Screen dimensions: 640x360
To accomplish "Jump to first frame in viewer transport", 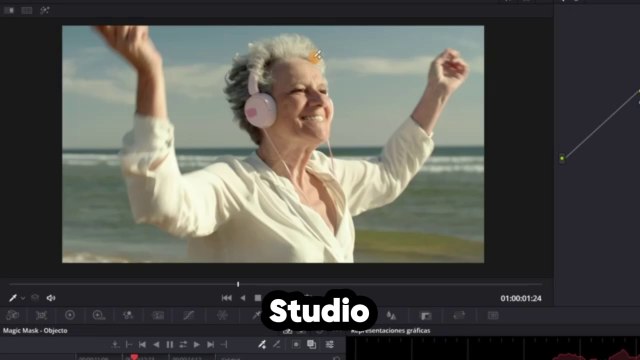I will click(227, 298).
